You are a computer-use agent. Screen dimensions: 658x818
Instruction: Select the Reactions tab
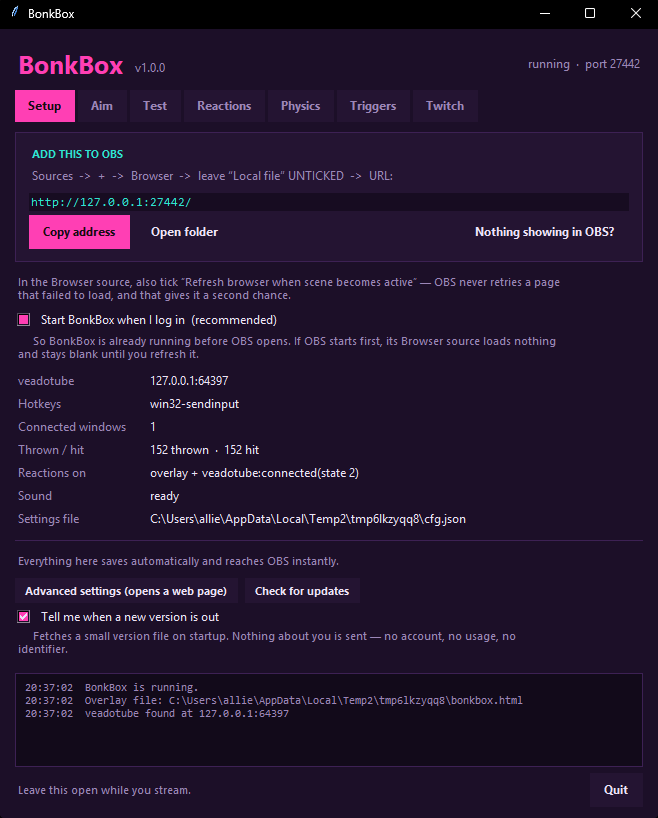point(224,106)
